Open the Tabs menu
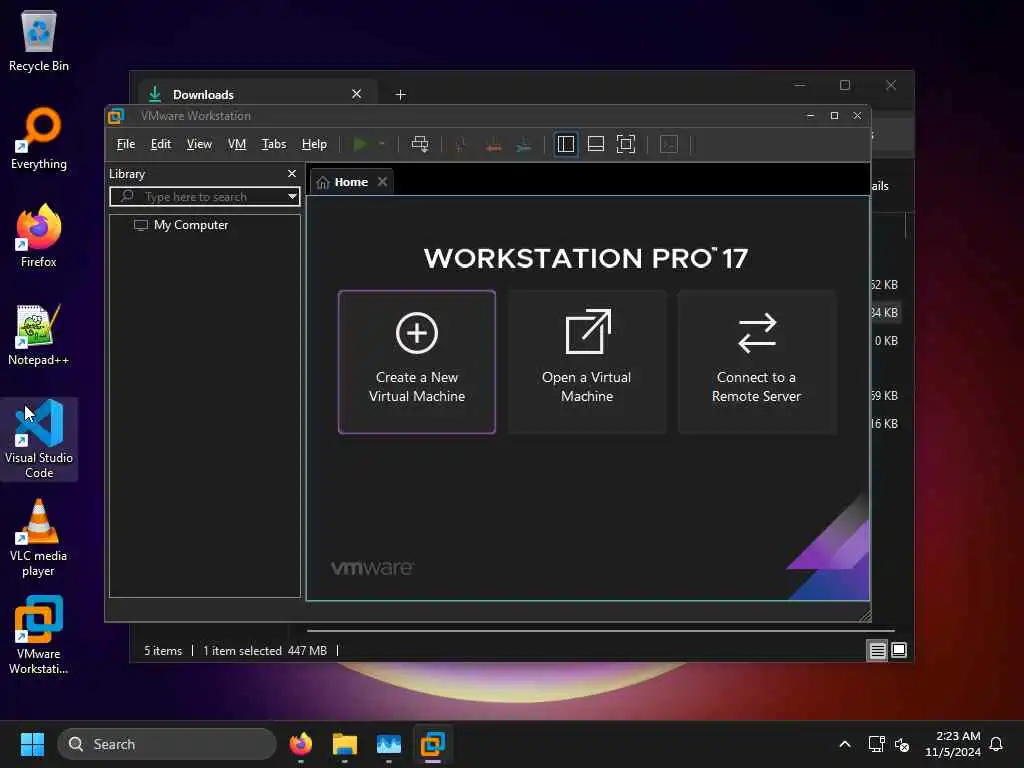 click(274, 144)
